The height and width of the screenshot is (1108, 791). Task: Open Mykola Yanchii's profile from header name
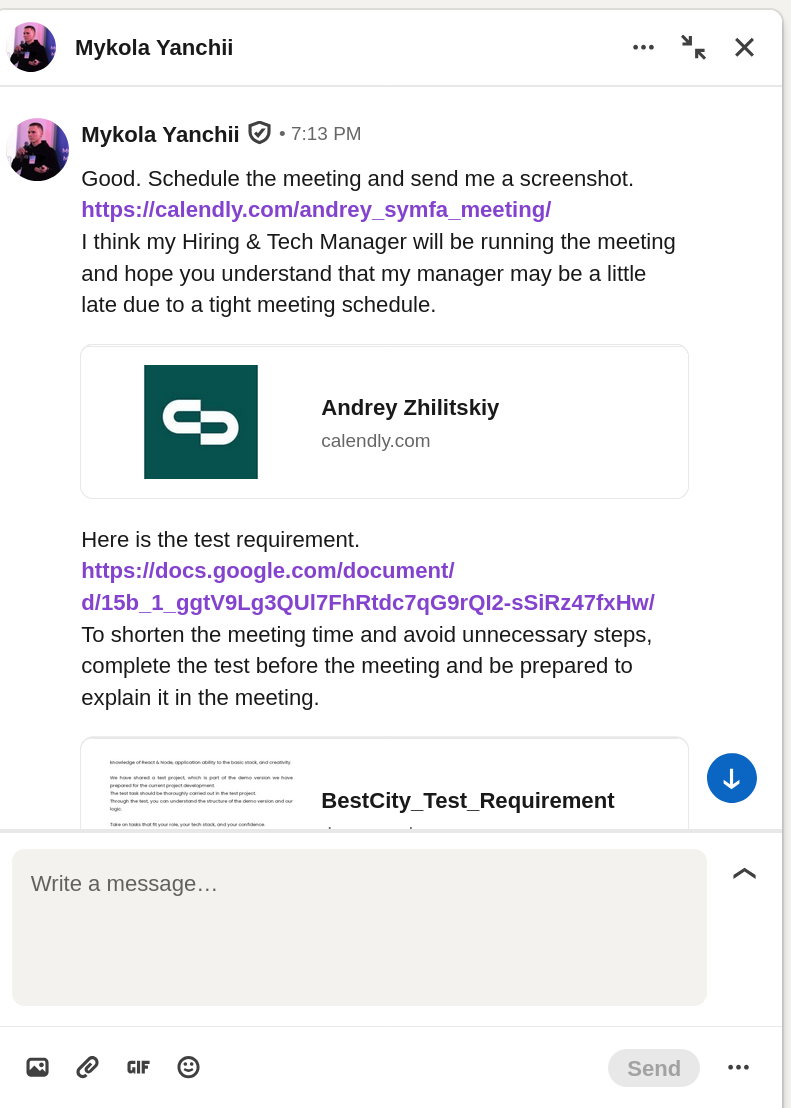pyautogui.click(x=154, y=47)
